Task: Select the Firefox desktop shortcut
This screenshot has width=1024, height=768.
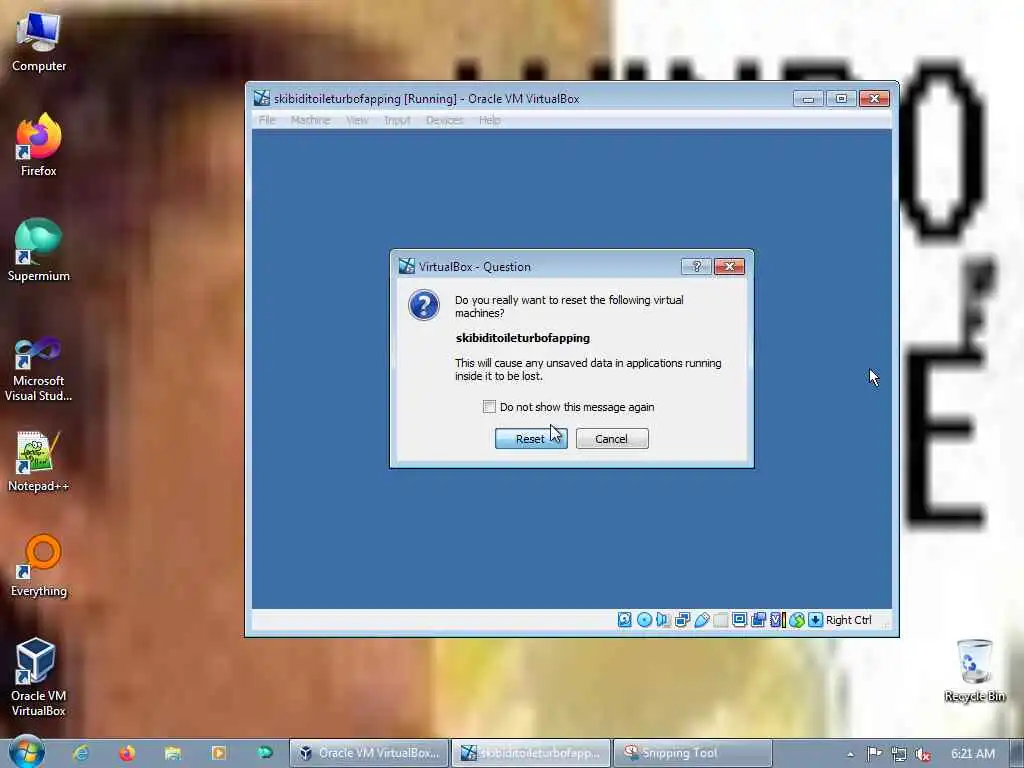Action: pos(39,145)
